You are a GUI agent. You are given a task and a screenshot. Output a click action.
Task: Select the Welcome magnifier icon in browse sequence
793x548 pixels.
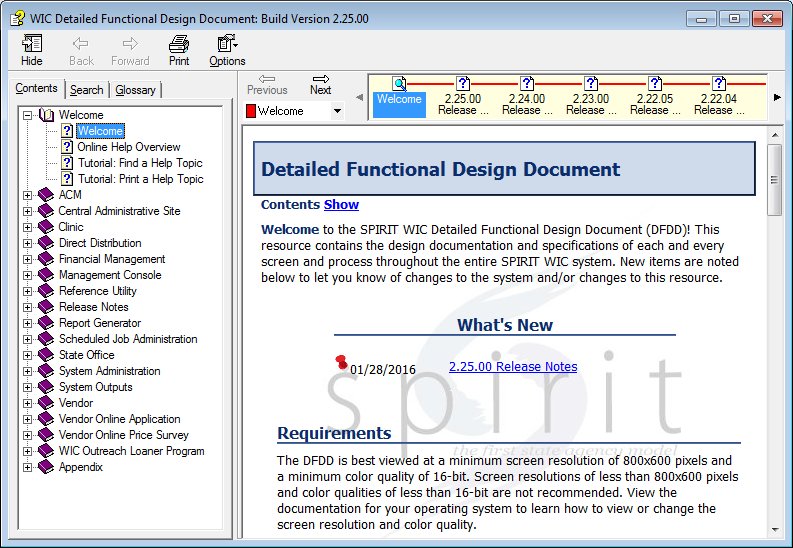tap(399, 83)
